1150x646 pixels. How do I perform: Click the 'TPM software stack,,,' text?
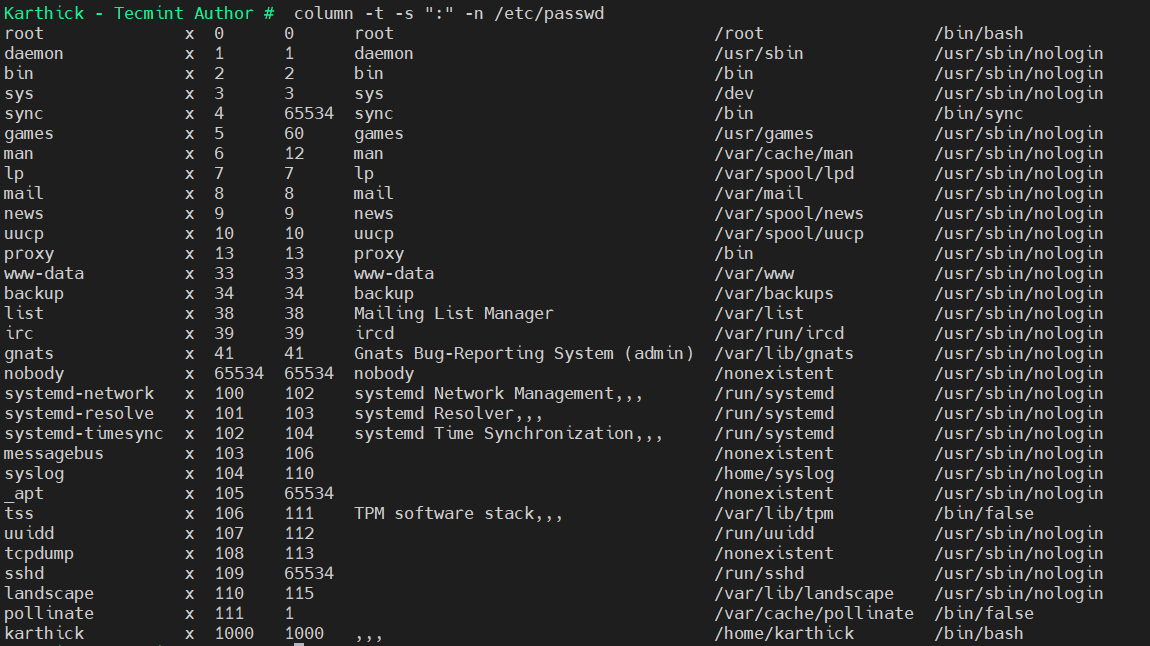[458, 513]
